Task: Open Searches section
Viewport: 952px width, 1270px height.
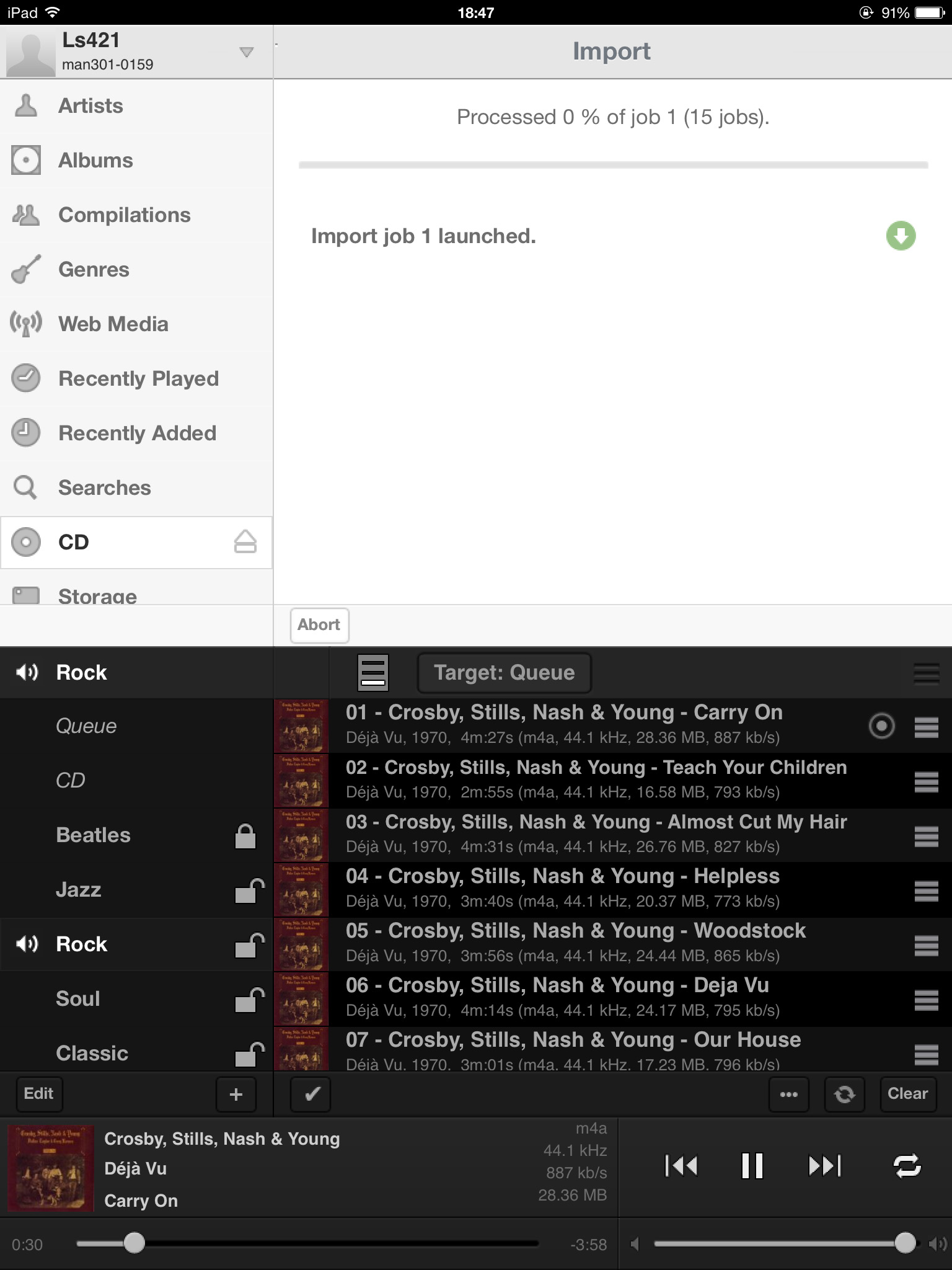Action: 136,488
